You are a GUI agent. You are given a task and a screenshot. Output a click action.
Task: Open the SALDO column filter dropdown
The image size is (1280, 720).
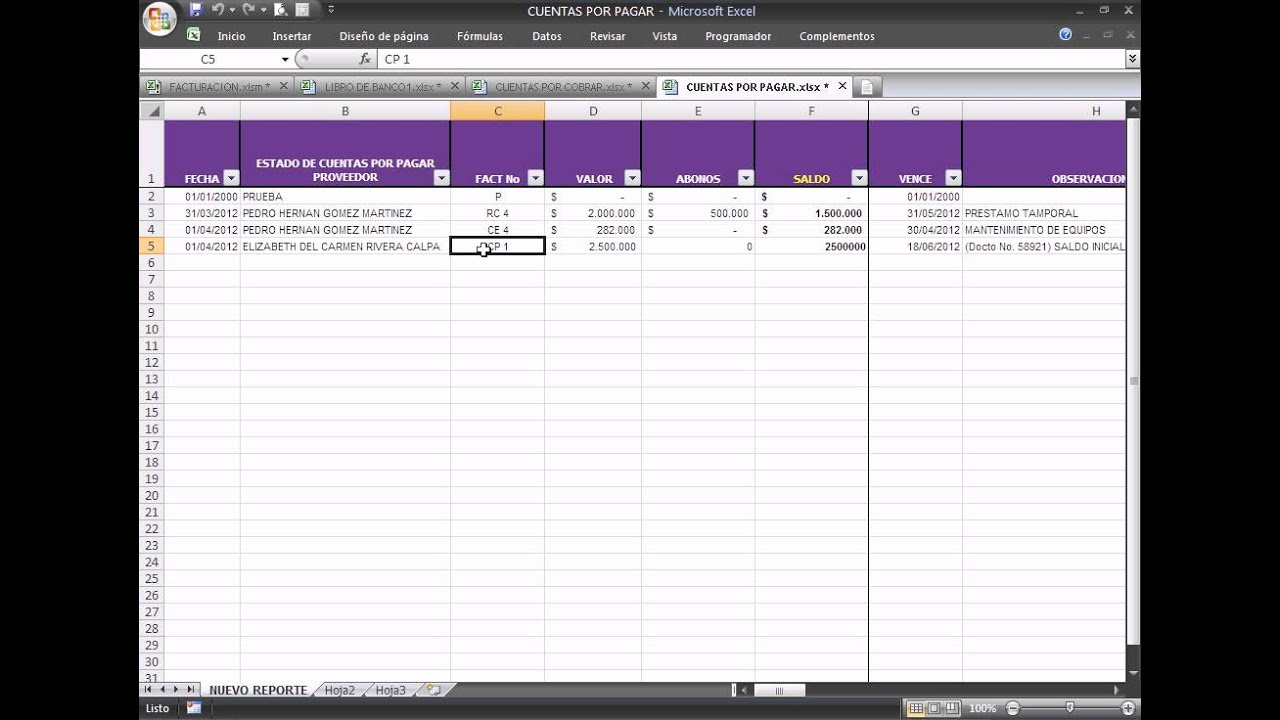(x=859, y=178)
